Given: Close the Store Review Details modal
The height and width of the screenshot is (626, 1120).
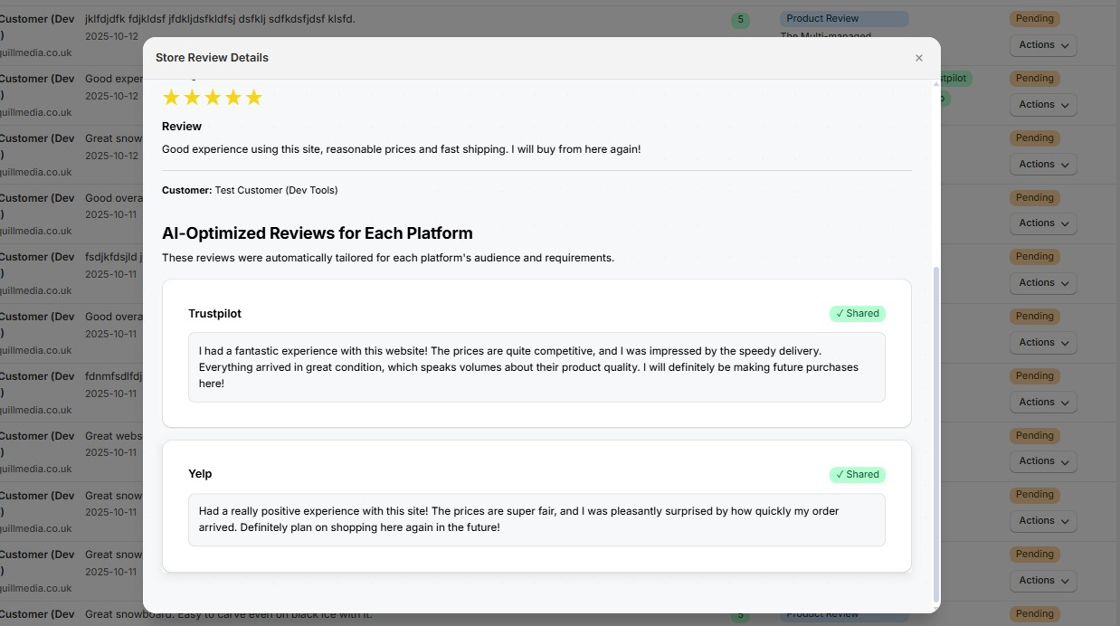Looking at the screenshot, I should [919, 57].
